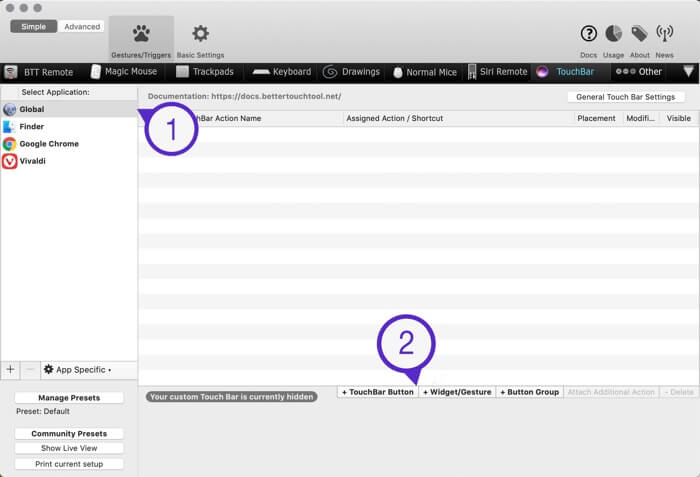This screenshot has width=700, height=477.
Task: Sort by Modifi... column header
Action: click(640, 118)
